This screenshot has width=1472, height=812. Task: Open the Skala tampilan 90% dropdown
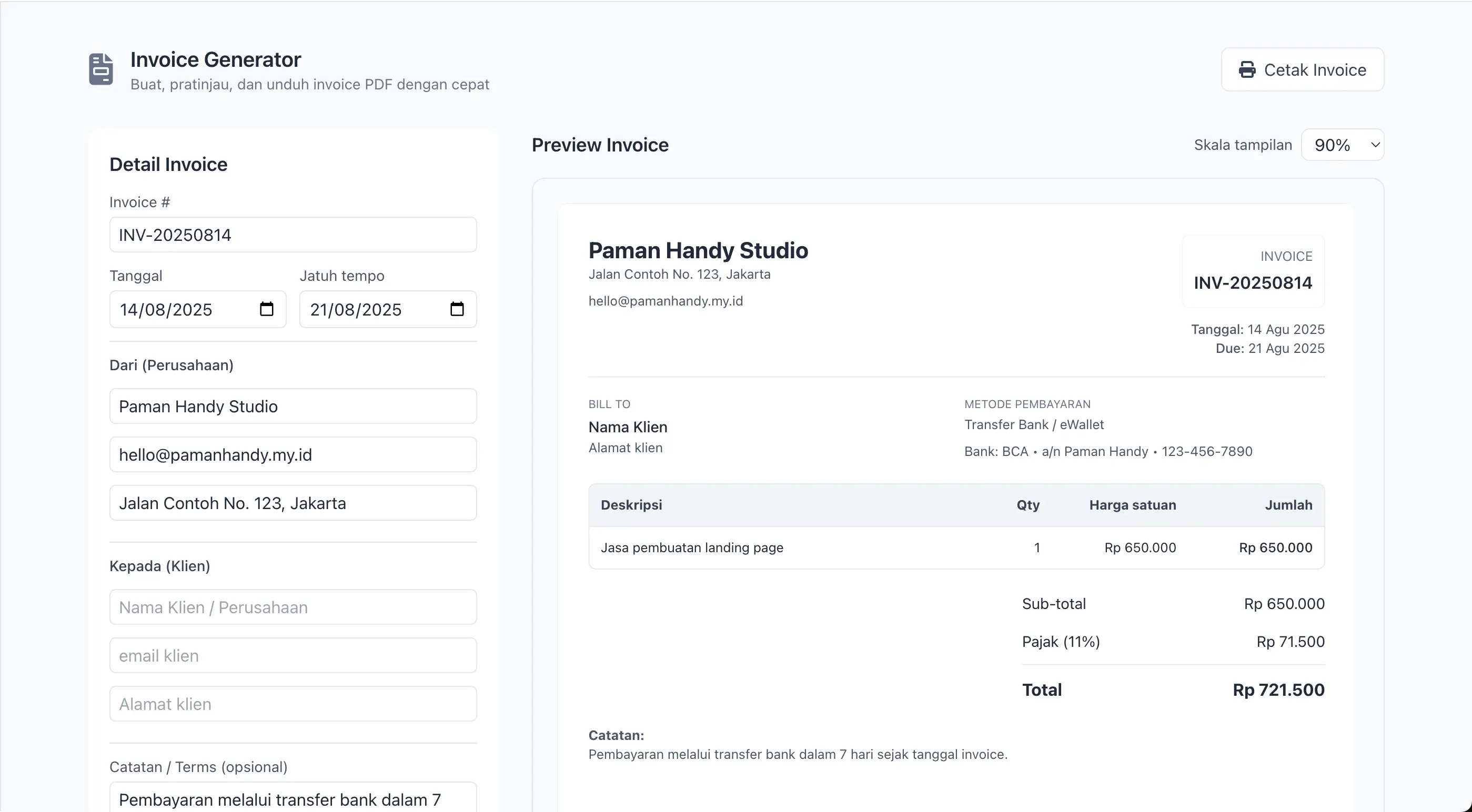point(1342,145)
